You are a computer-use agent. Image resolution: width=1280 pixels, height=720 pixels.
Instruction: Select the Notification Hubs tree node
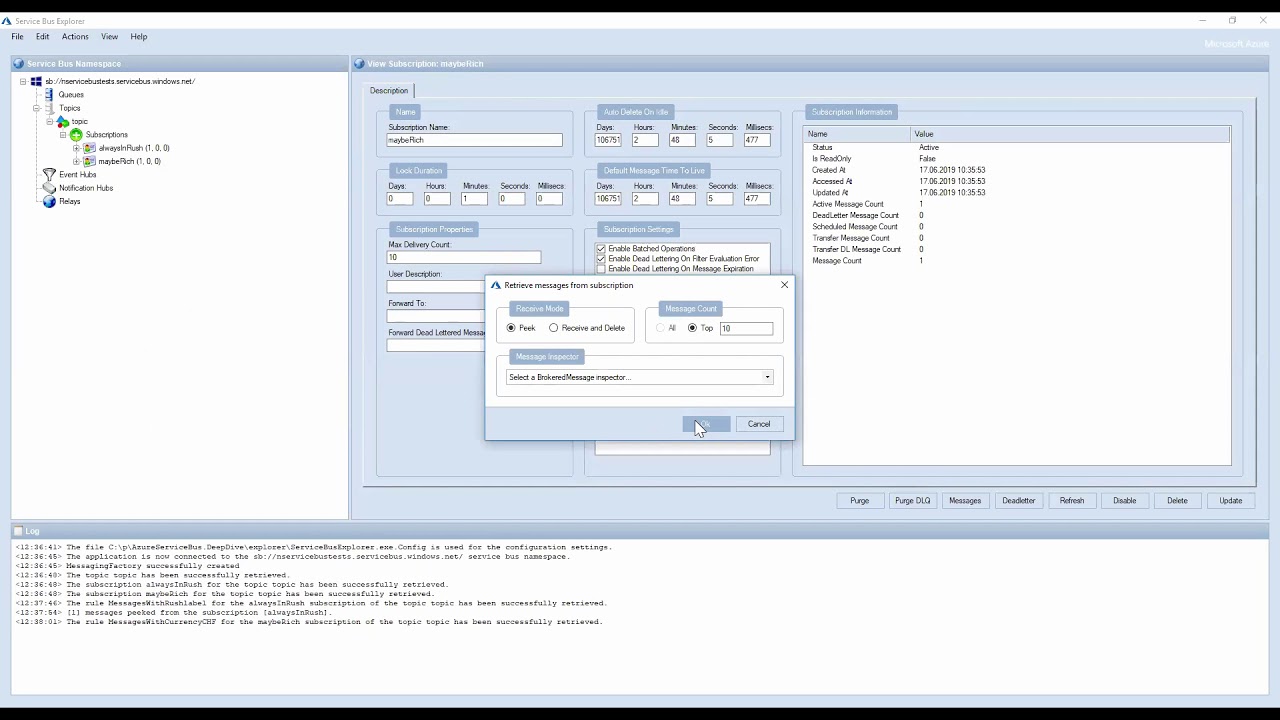pos(86,188)
